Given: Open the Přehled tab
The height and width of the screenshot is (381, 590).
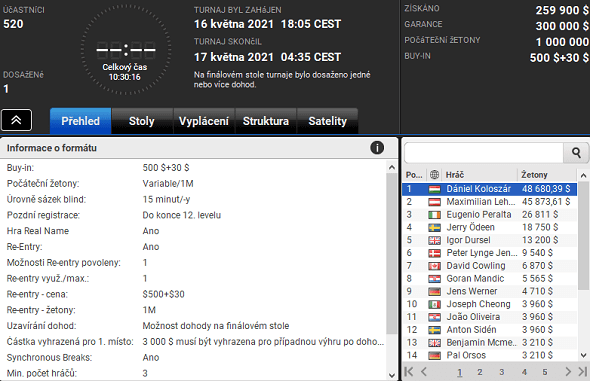Looking at the screenshot, I should [x=81, y=121].
